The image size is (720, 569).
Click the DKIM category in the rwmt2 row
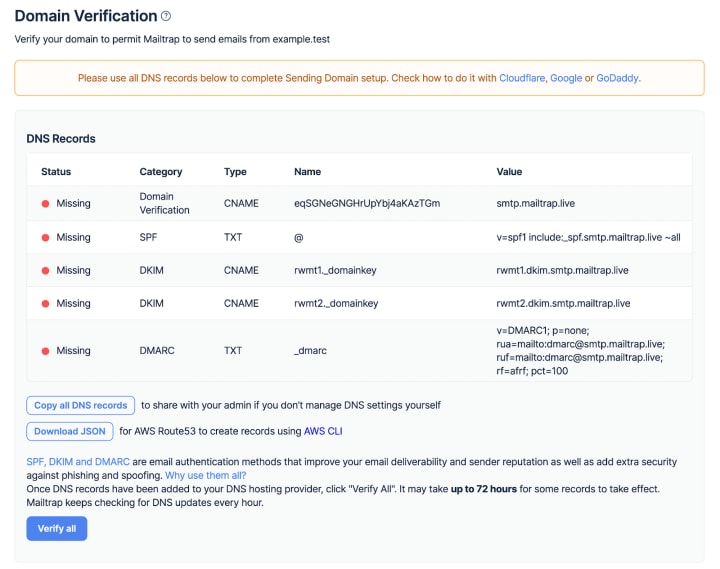pyautogui.click(x=151, y=304)
